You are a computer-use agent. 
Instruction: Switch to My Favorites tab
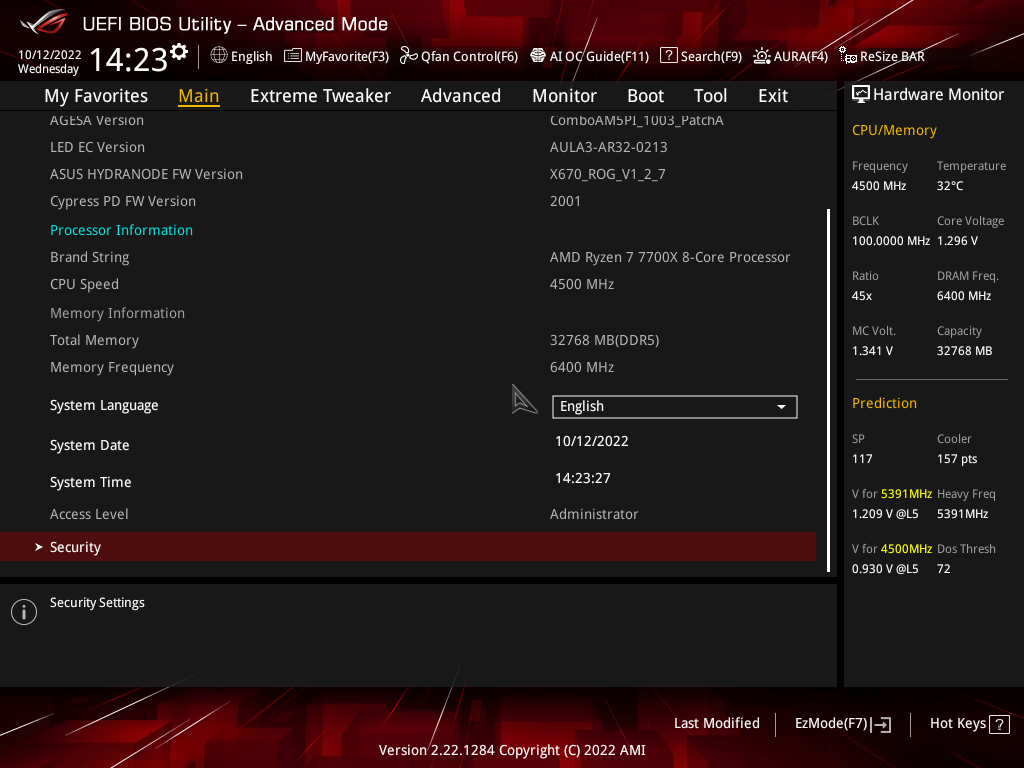click(x=96, y=96)
